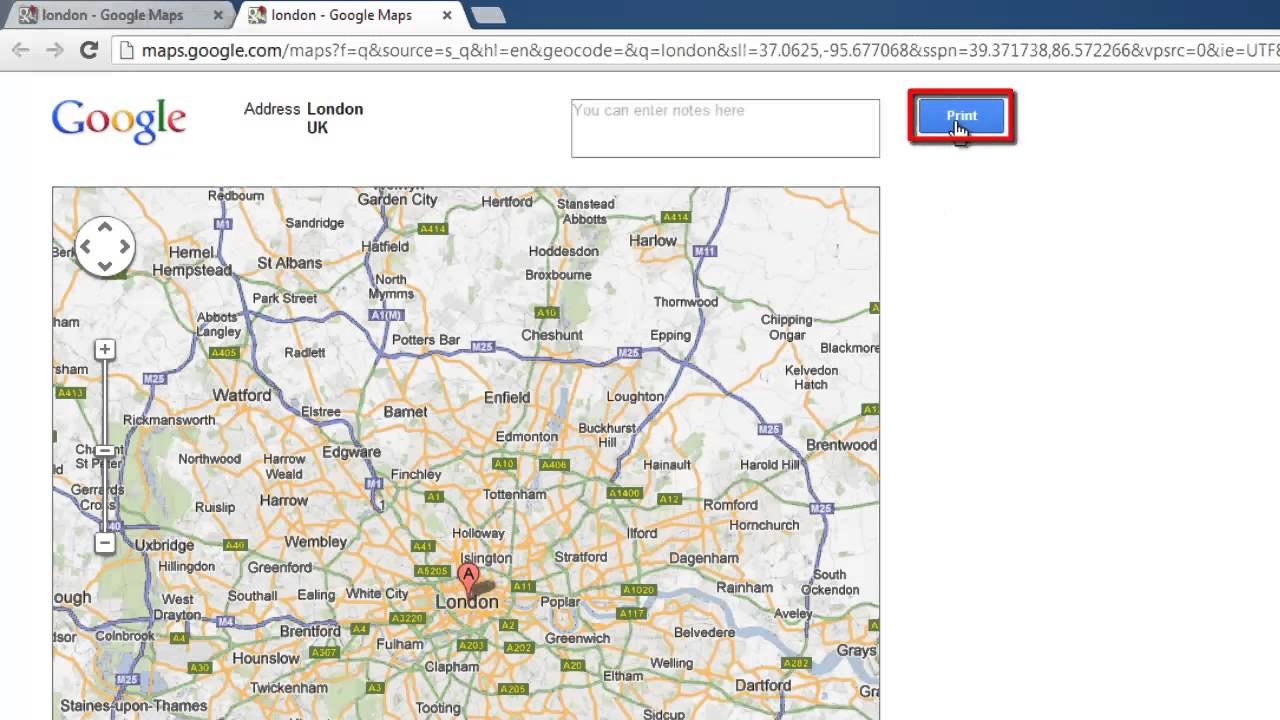Click the Dagenham label on the map
This screenshot has height=720, width=1280.
pos(703,558)
